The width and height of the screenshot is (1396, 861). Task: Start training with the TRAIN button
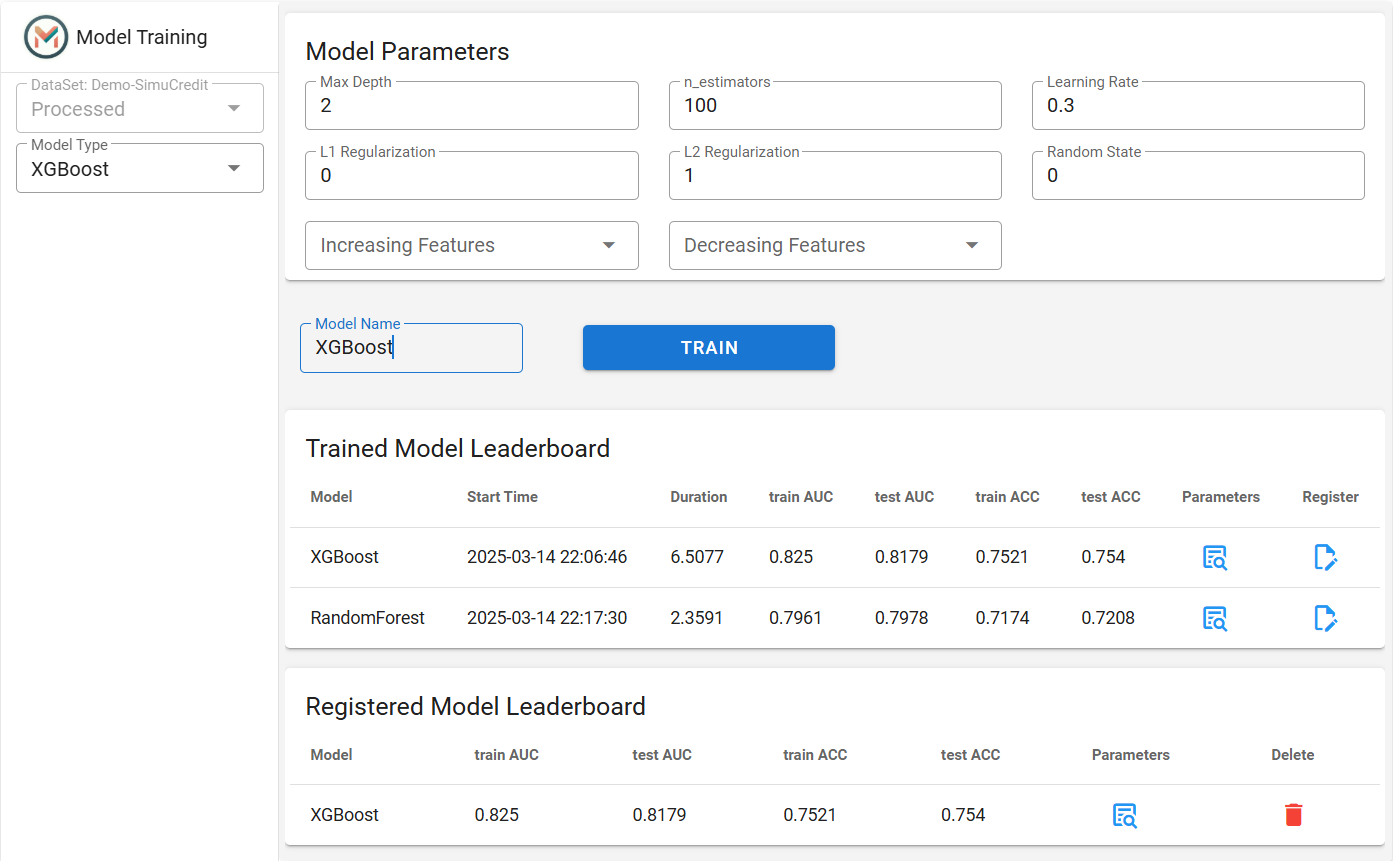click(709, 348)
